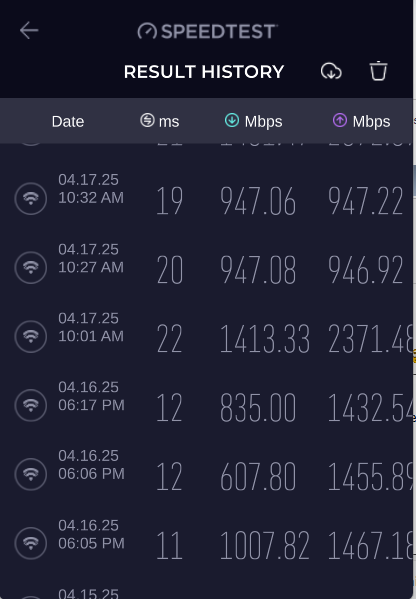Click WiFi icon for 06:06 PM result

coord(31,474)
